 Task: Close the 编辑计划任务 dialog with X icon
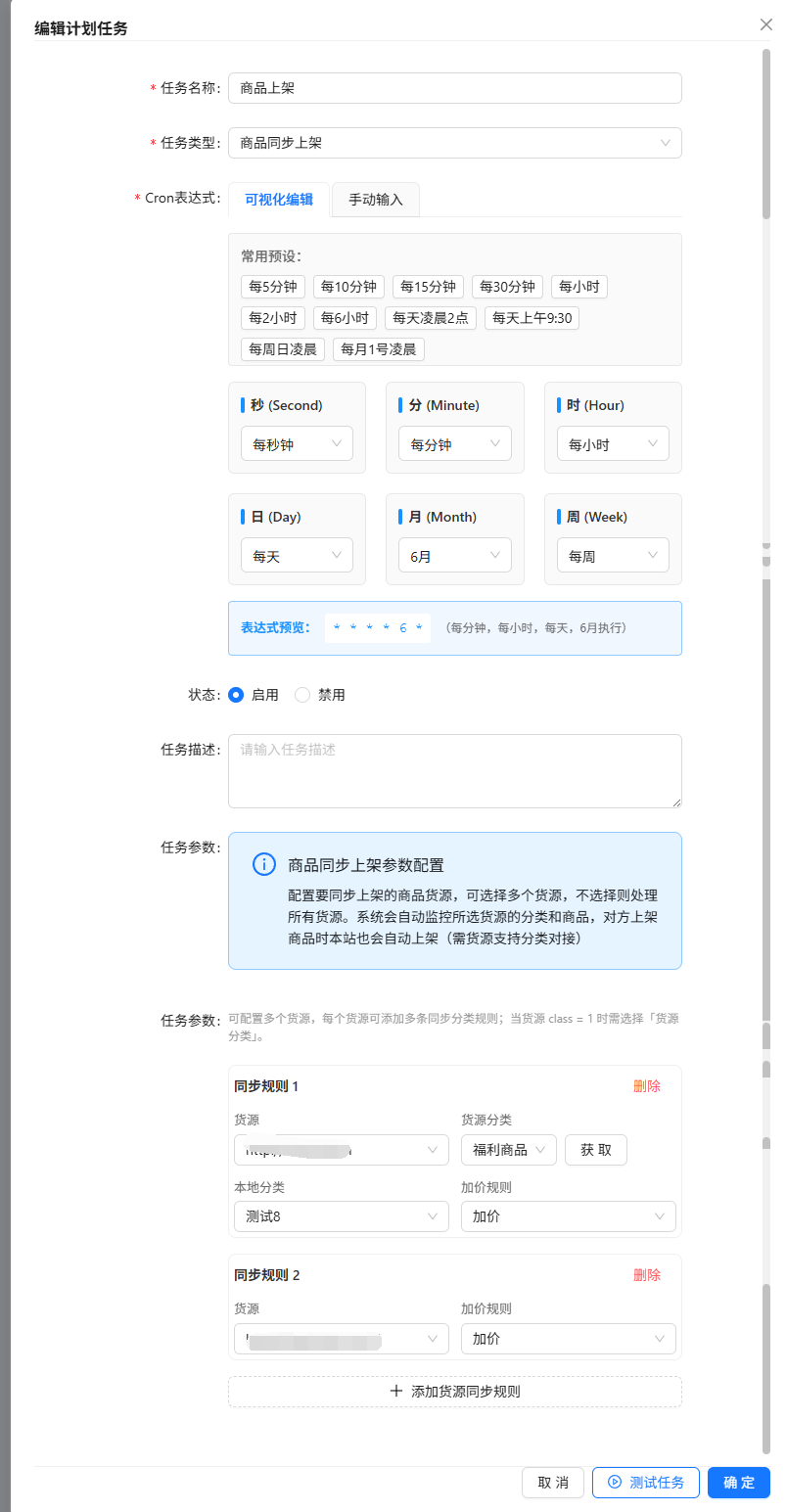click(766, 24)
